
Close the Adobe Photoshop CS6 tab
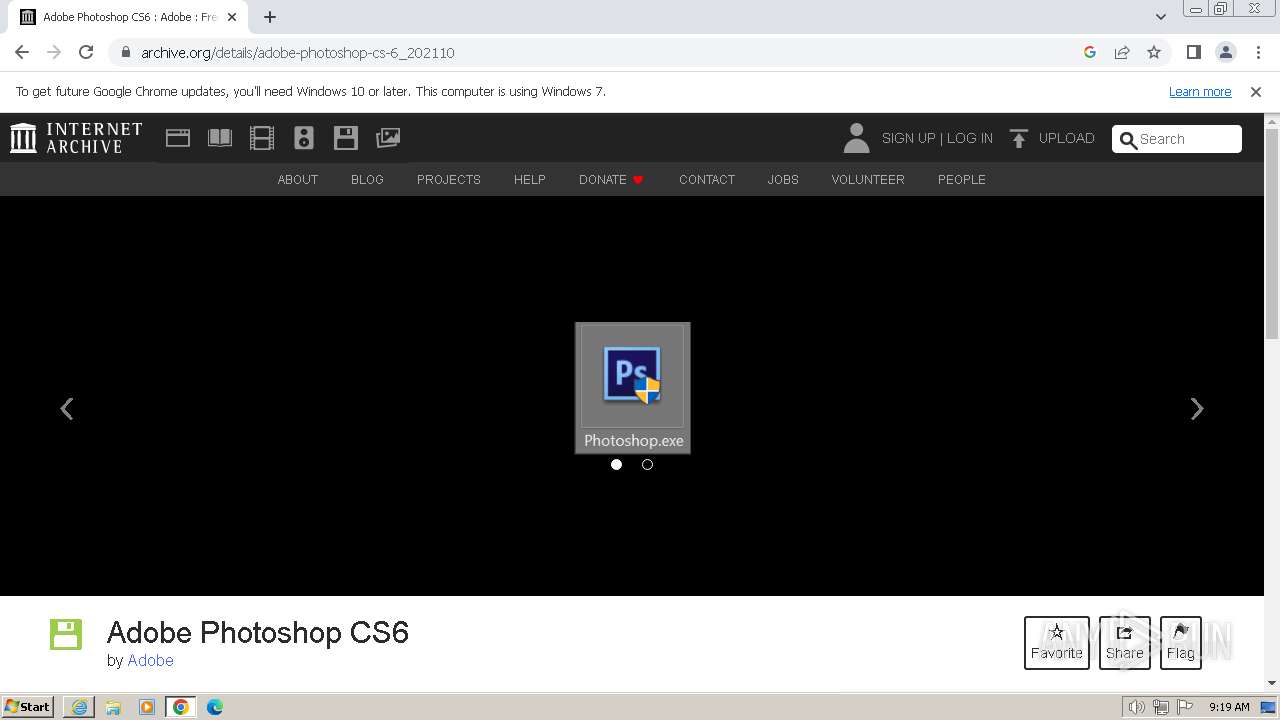(232, 17)
